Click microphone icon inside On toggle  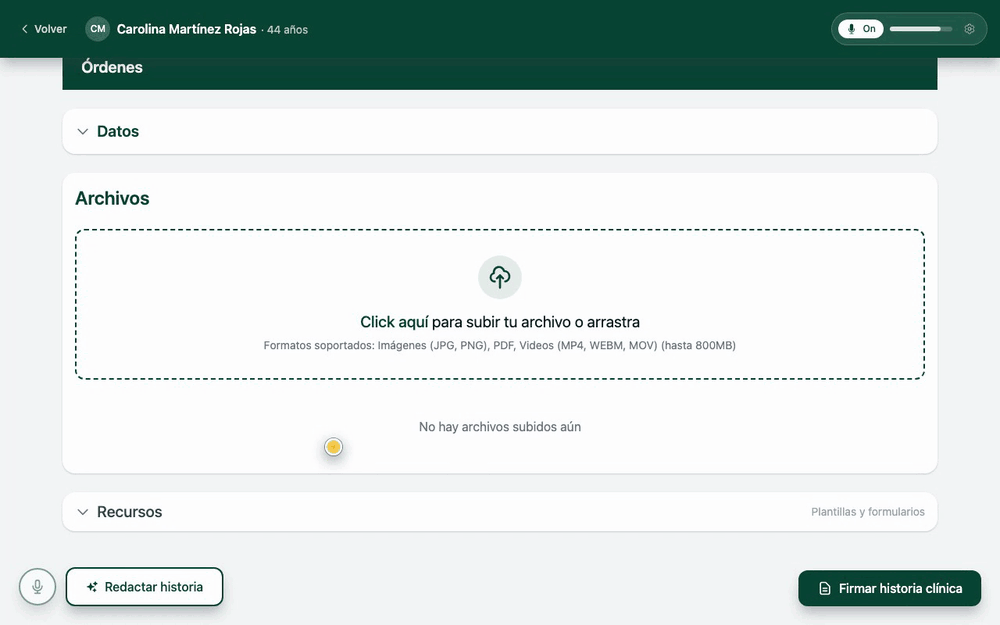tap(851, 29)
